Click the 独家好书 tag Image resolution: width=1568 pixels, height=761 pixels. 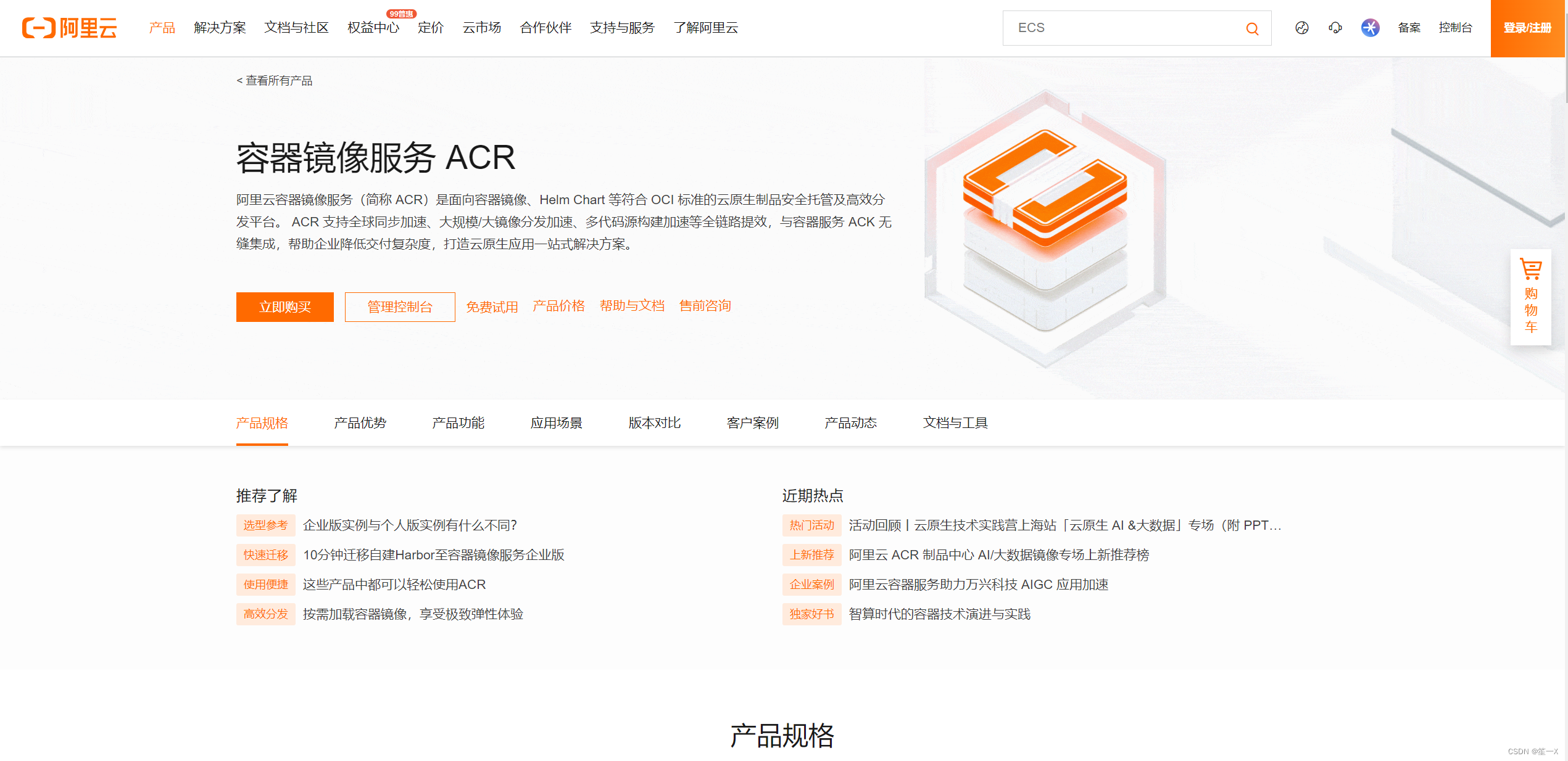[811, 614]
